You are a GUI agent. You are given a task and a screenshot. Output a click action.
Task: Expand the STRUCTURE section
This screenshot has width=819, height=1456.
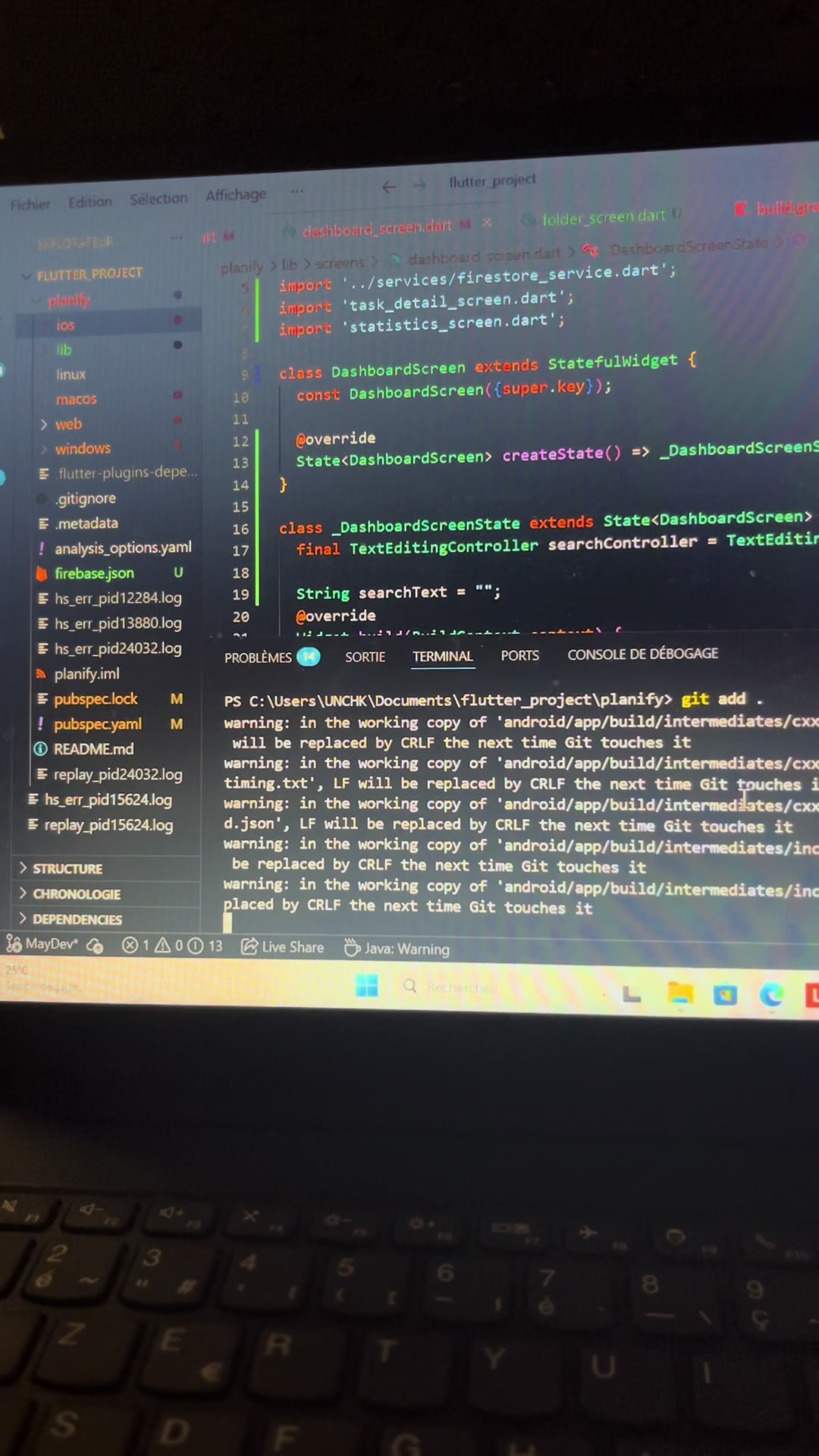pyautogui.click(x=23, y=868)
